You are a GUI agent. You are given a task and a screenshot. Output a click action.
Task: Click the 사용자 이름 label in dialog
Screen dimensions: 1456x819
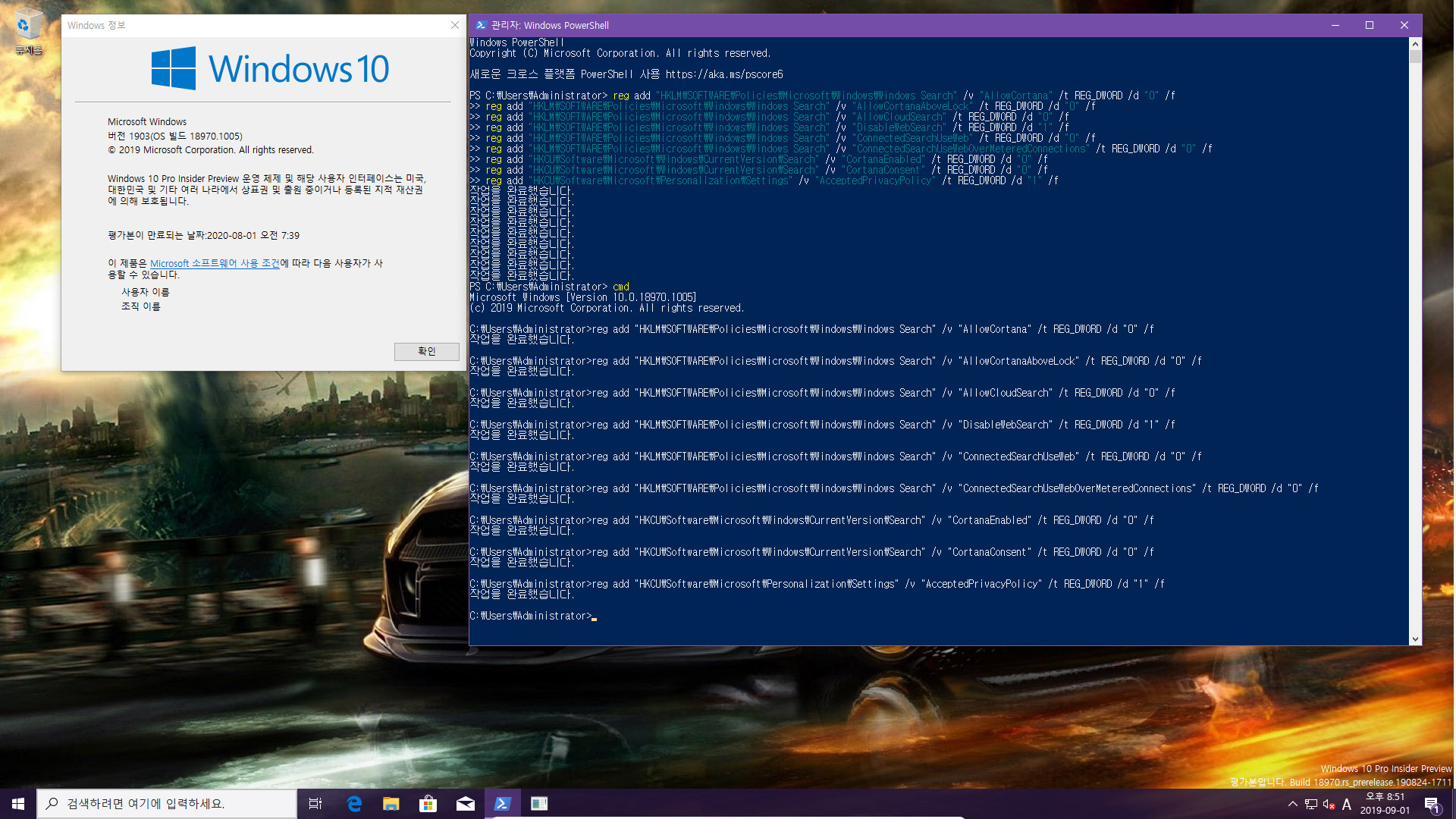point(146,292)
